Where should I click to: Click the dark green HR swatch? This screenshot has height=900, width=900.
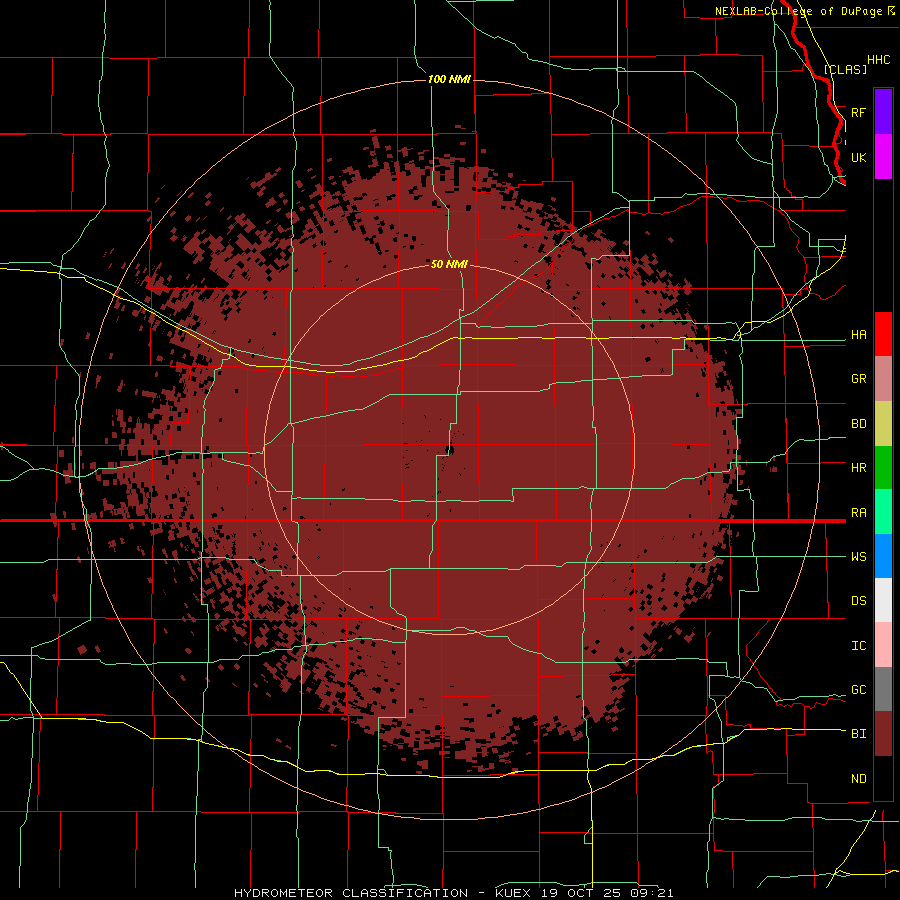coord(883,467)
